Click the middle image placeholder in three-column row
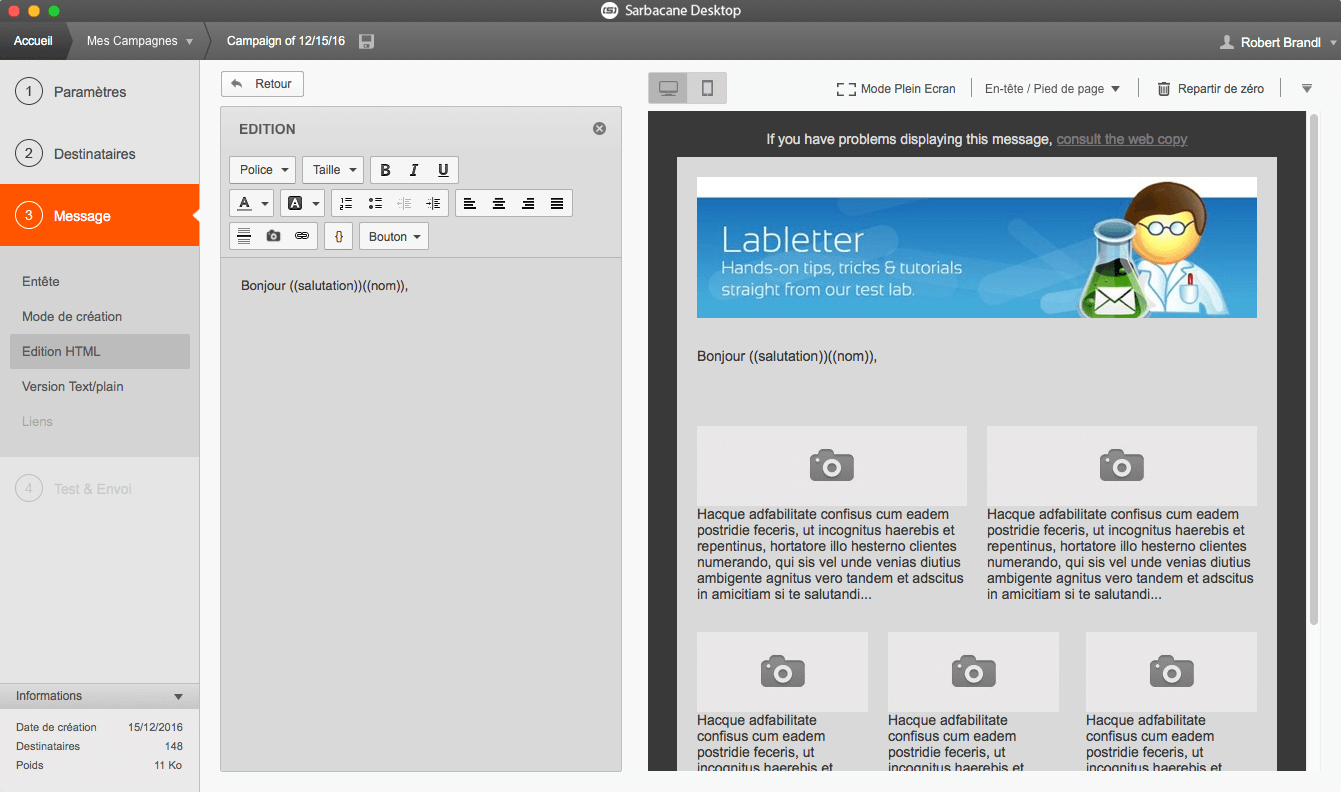 coord(973,672)
